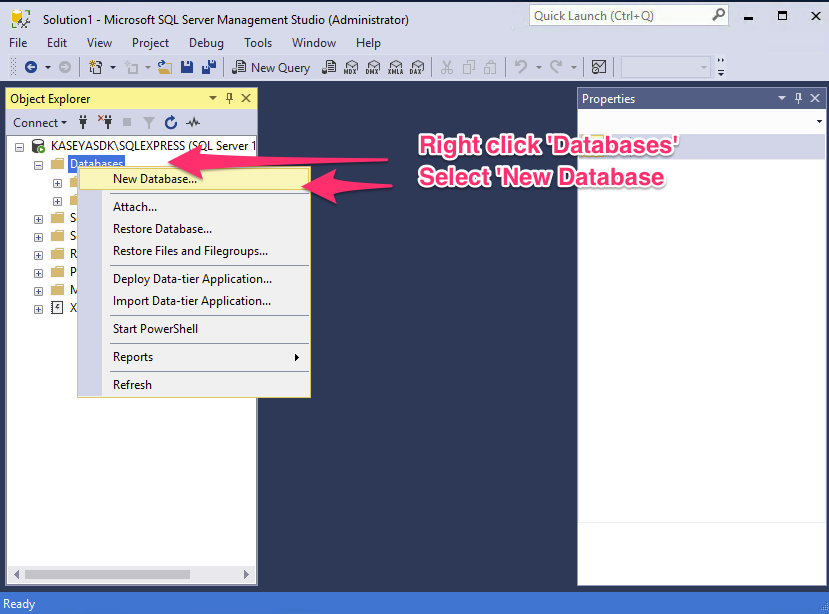Open Object Explorer window position dropdown
The height and width of the screenshot is (614, 829).
[x=213, y=98]
